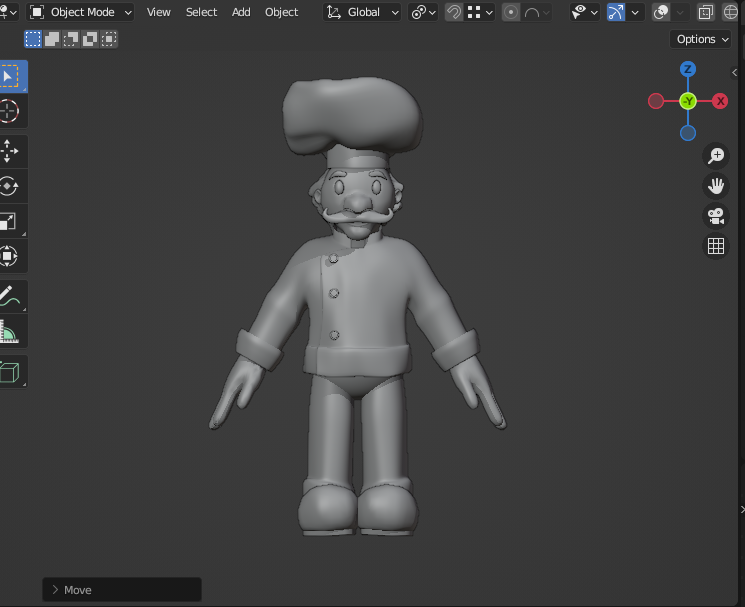
Task: Activate the 3D Cursor tool
Action: tap(12, 111)
